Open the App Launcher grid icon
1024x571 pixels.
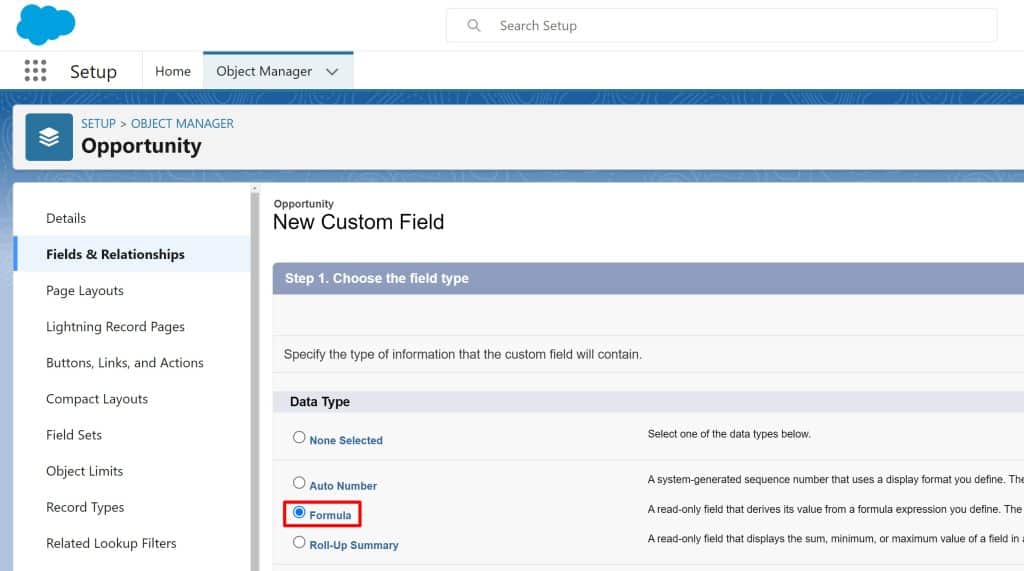[x=35, y=71]
